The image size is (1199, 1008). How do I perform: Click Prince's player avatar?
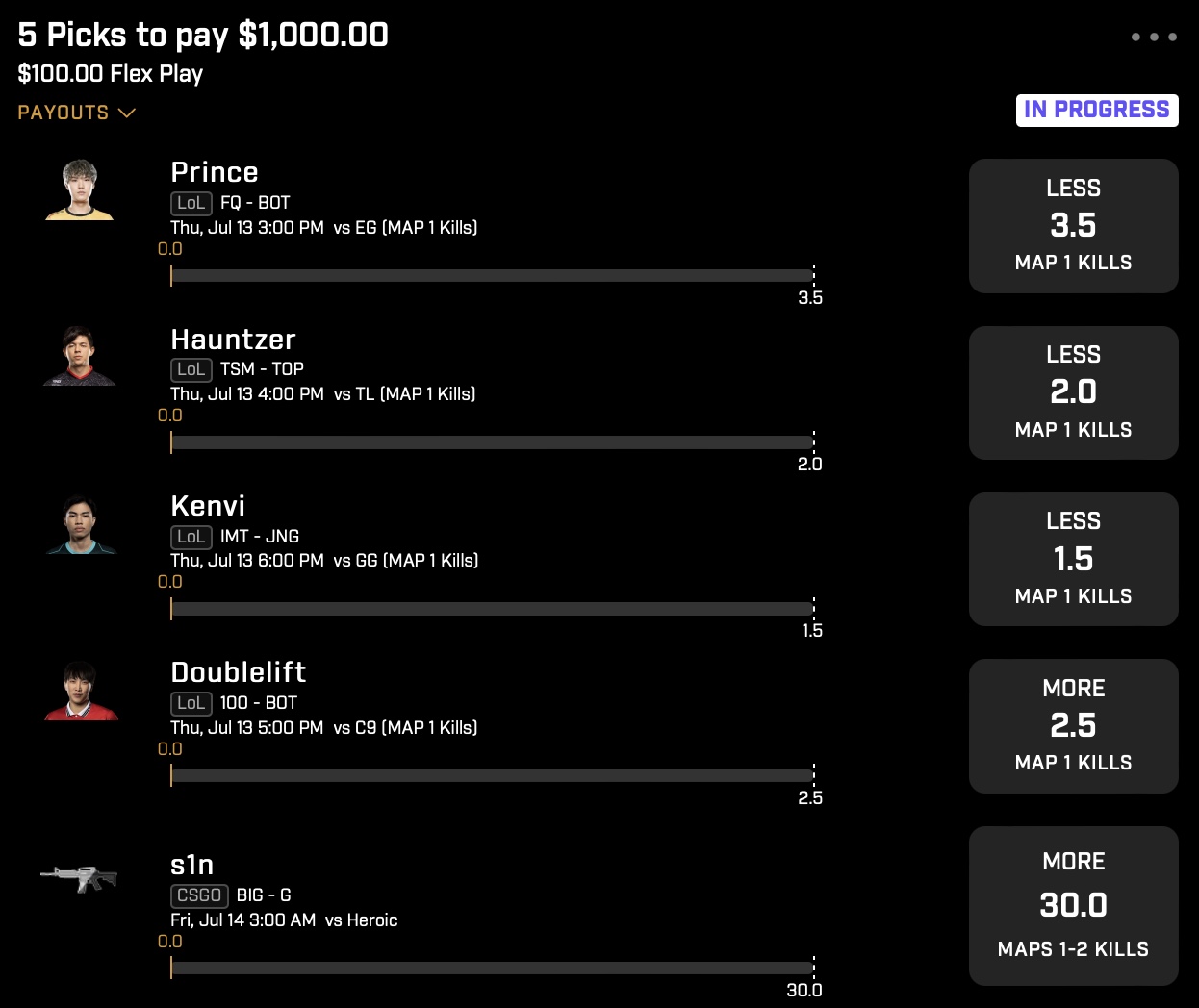pos(81,189)
